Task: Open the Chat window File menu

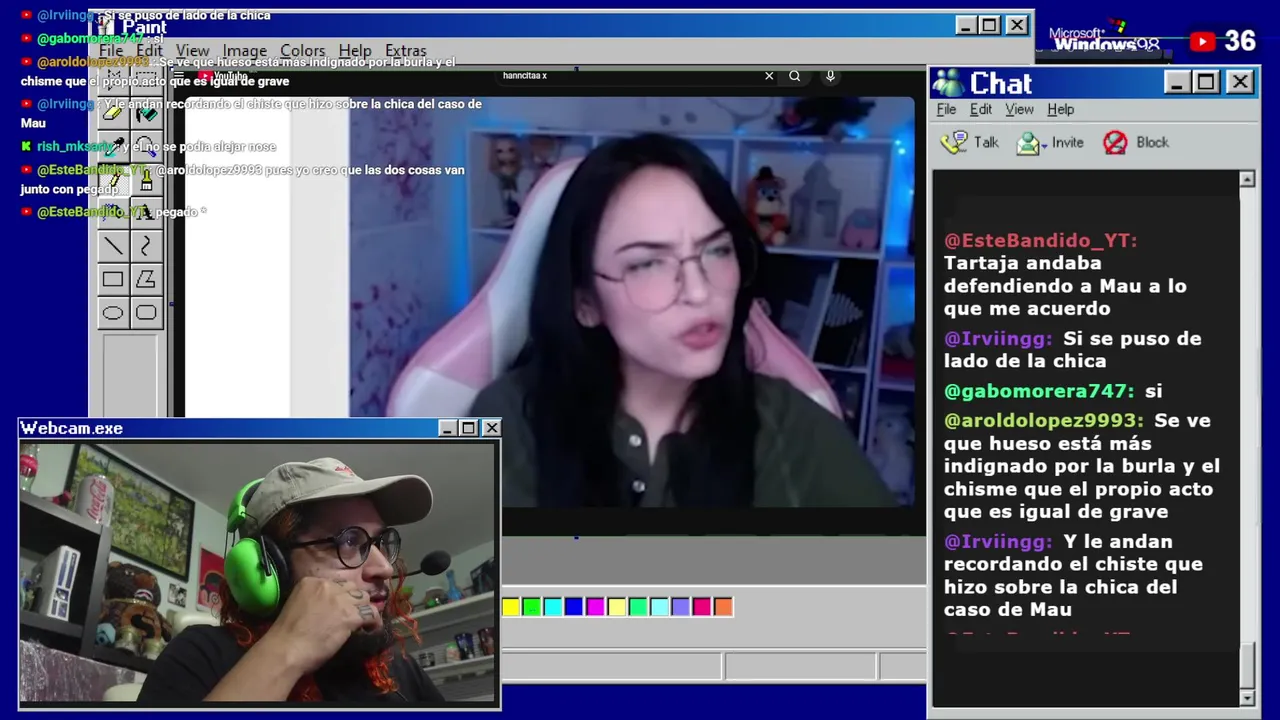Action: 946,109
